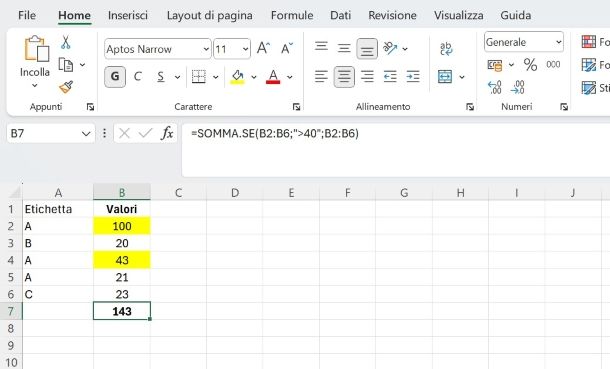The width and height of the screenshot is (610, 369).
Task: Open orientation dropdown arrow
Action: 405,49
